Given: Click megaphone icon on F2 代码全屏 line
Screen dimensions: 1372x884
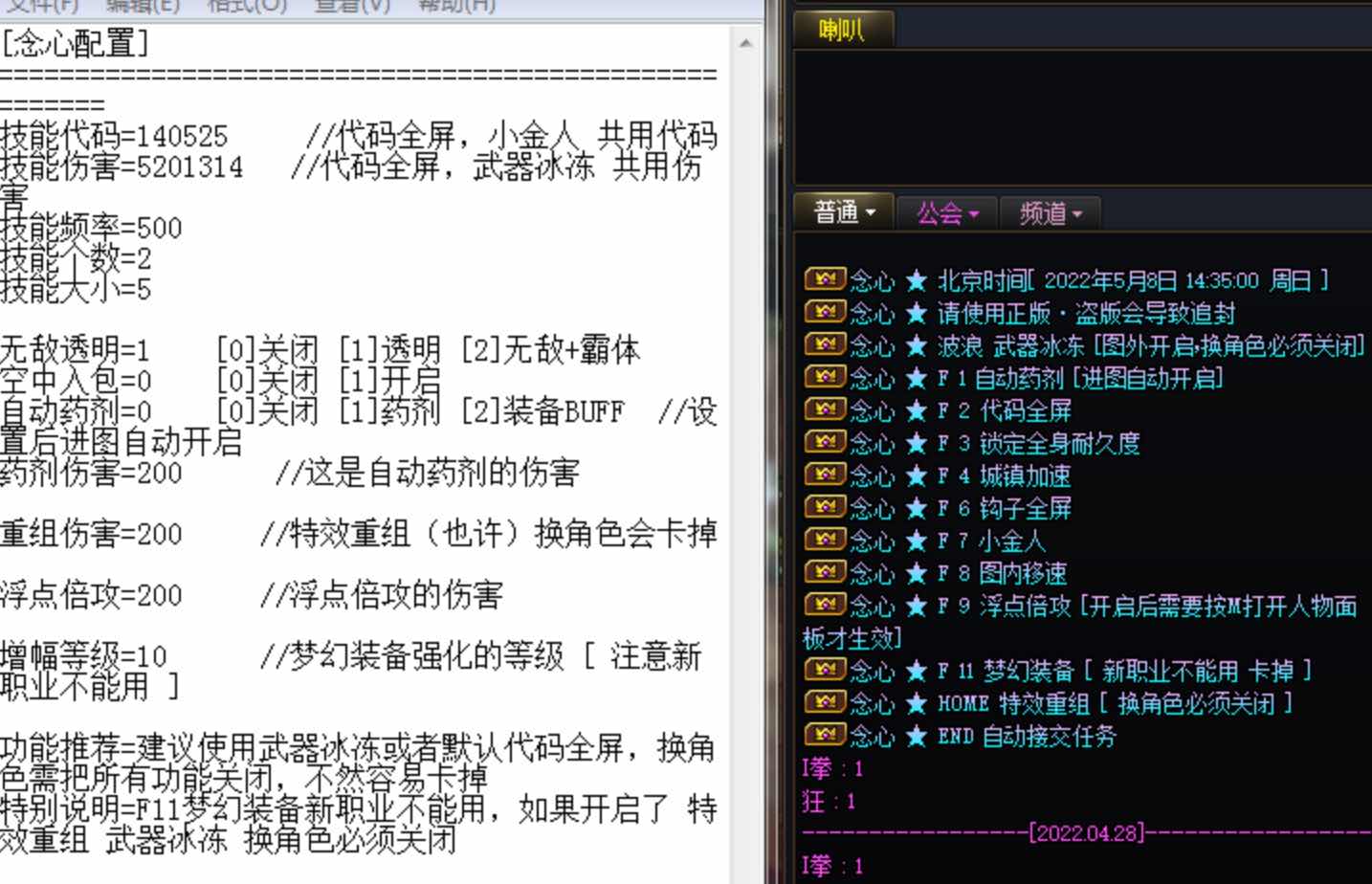Looking at the screenshot, I should coord(825,409).
